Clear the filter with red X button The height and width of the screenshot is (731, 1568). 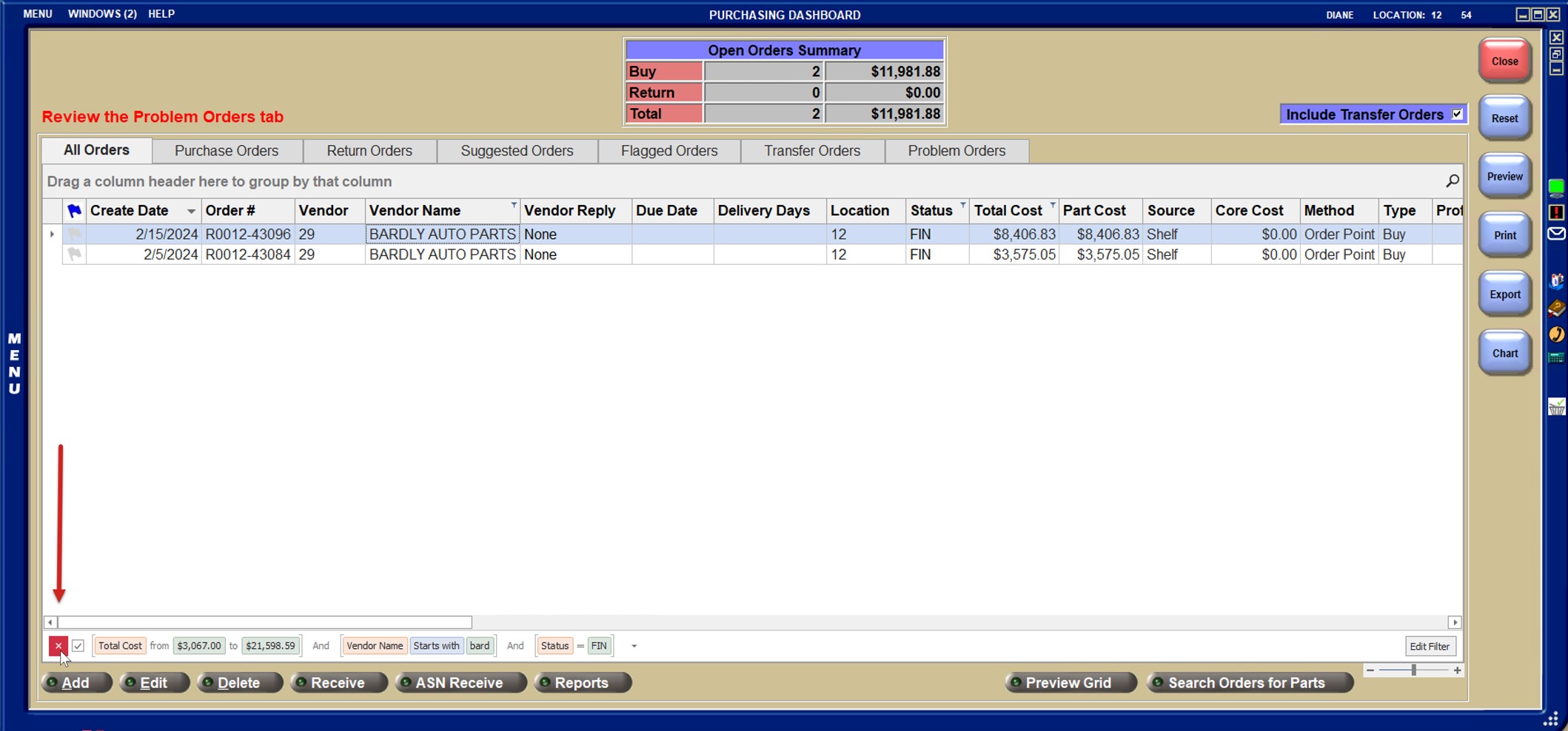coord(58,646)
